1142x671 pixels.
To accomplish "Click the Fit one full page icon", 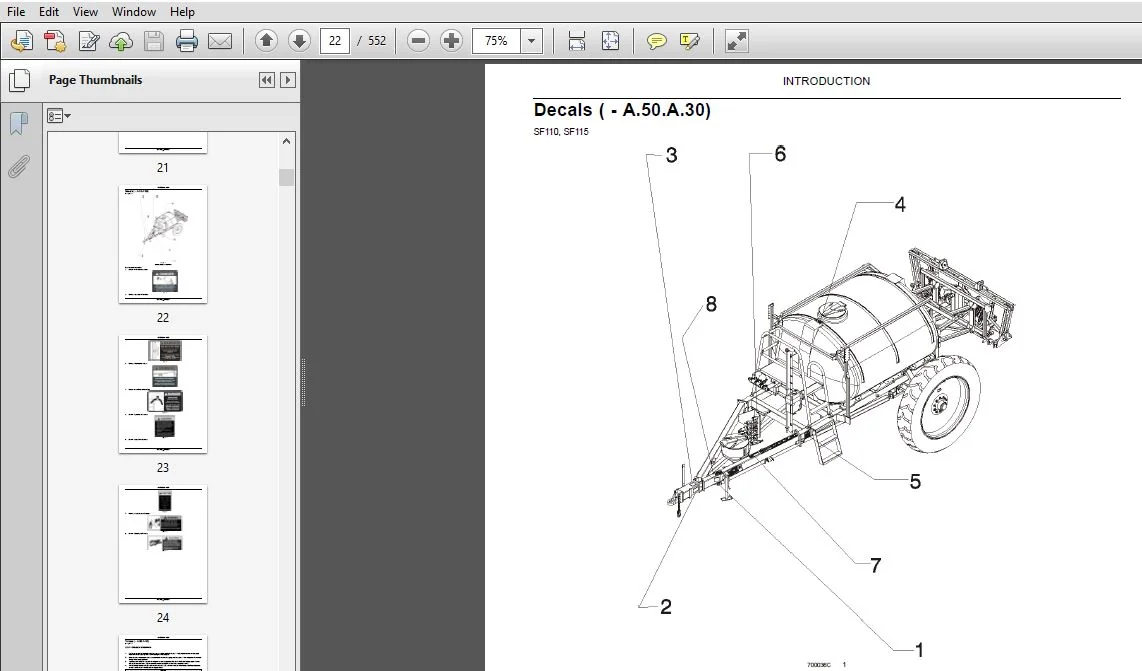I will click(610, 42).
